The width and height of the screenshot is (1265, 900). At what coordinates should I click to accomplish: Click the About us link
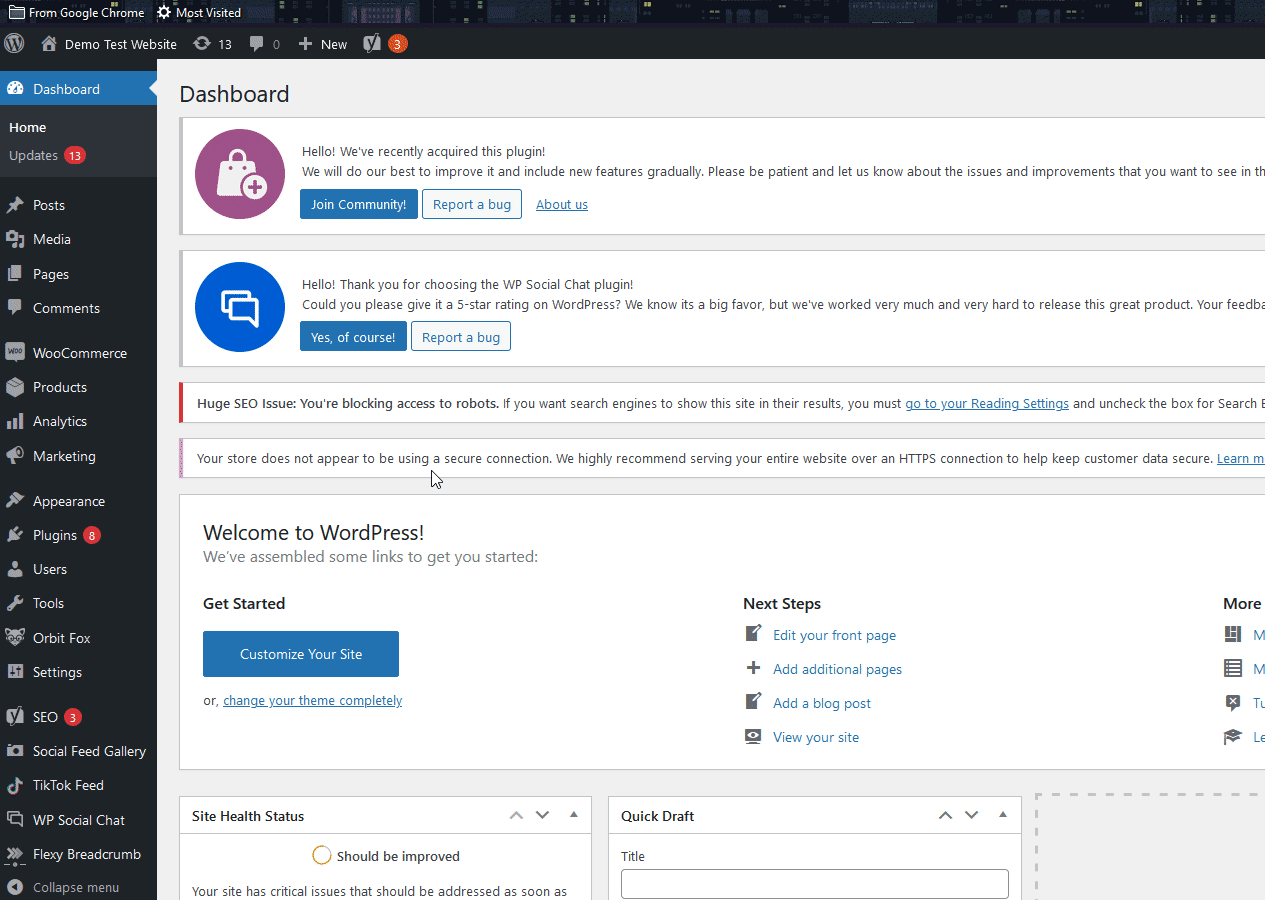[562, 204]
